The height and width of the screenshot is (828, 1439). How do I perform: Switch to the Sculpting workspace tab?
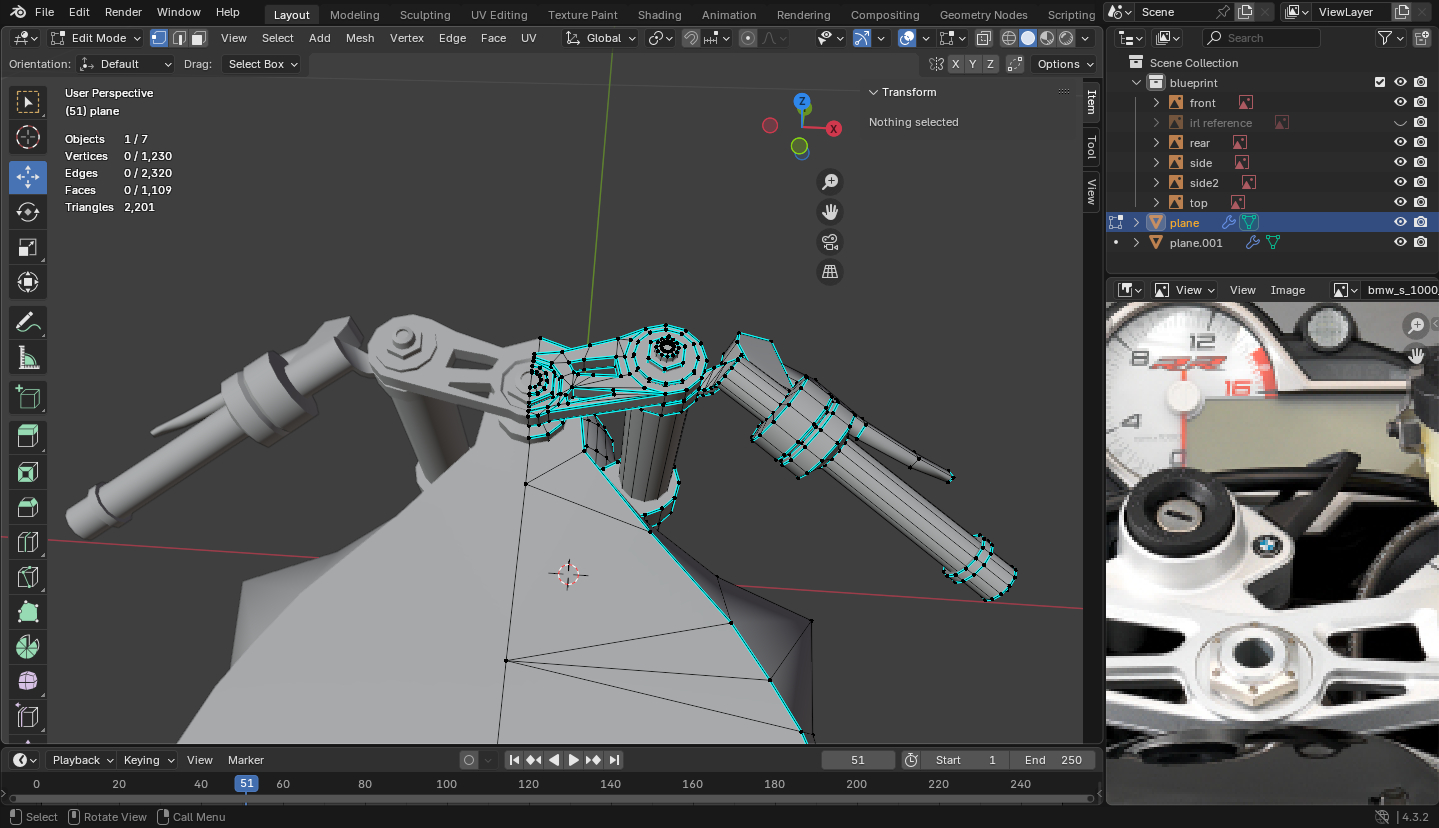point(425,15)
